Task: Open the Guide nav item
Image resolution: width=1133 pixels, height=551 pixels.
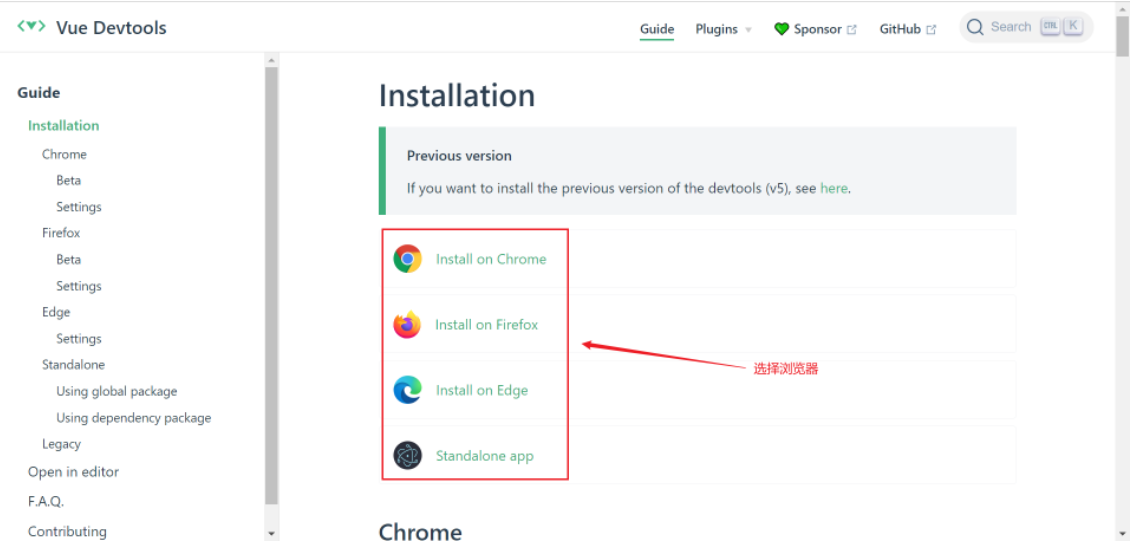Action: click(x=657, y=29)
